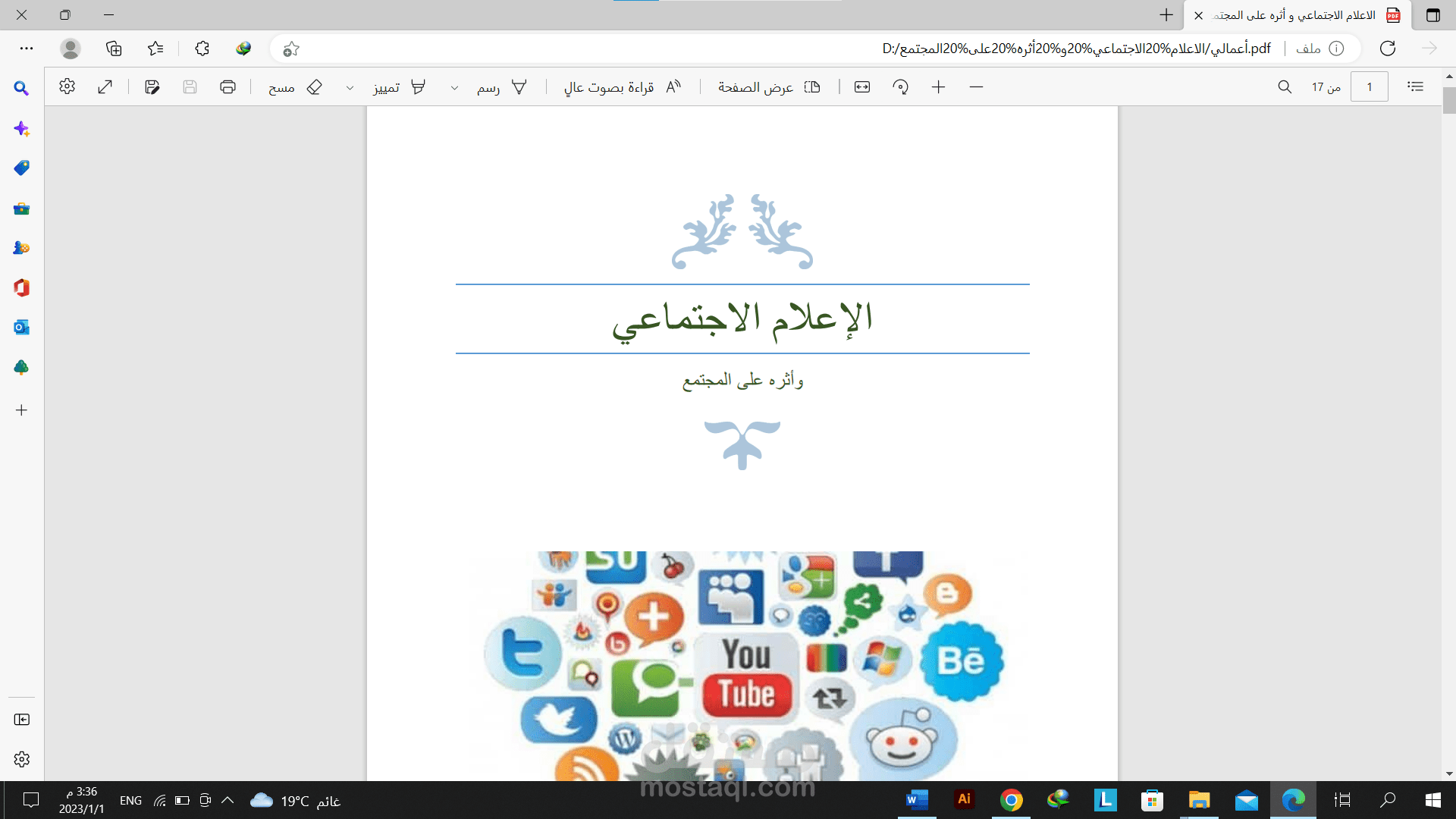Click the document scrollbar thumb
Viewport: 1456px width, 819px height.
(x=1449, y=100)
